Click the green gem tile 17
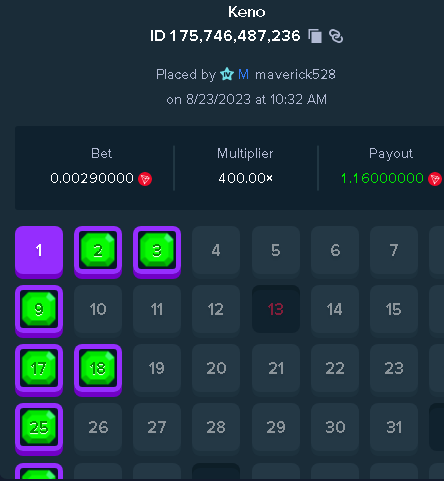This screenshot has height=481, width=444. click(39, 370)
